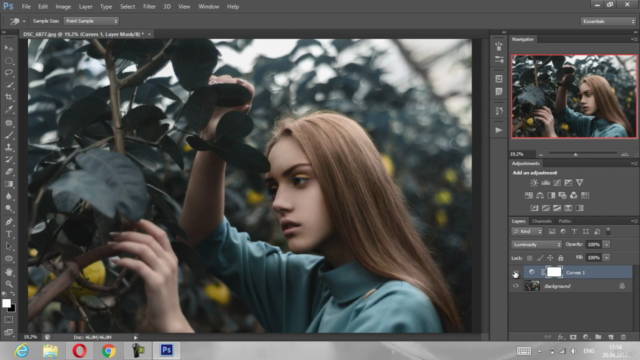Viewport: 640px width, 360px height.
Task: Switch to the Channels tab
Action: [x=542, y=221]
